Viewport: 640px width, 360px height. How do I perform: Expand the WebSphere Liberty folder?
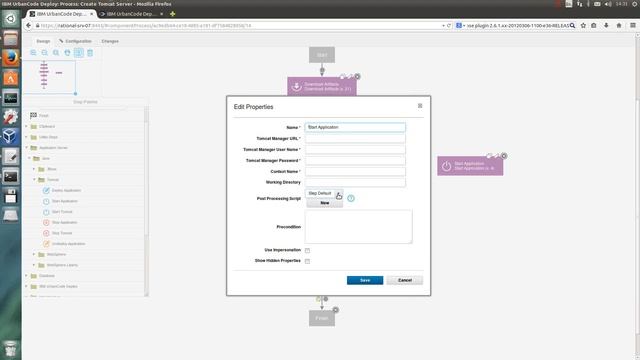(x=34, y=265)
